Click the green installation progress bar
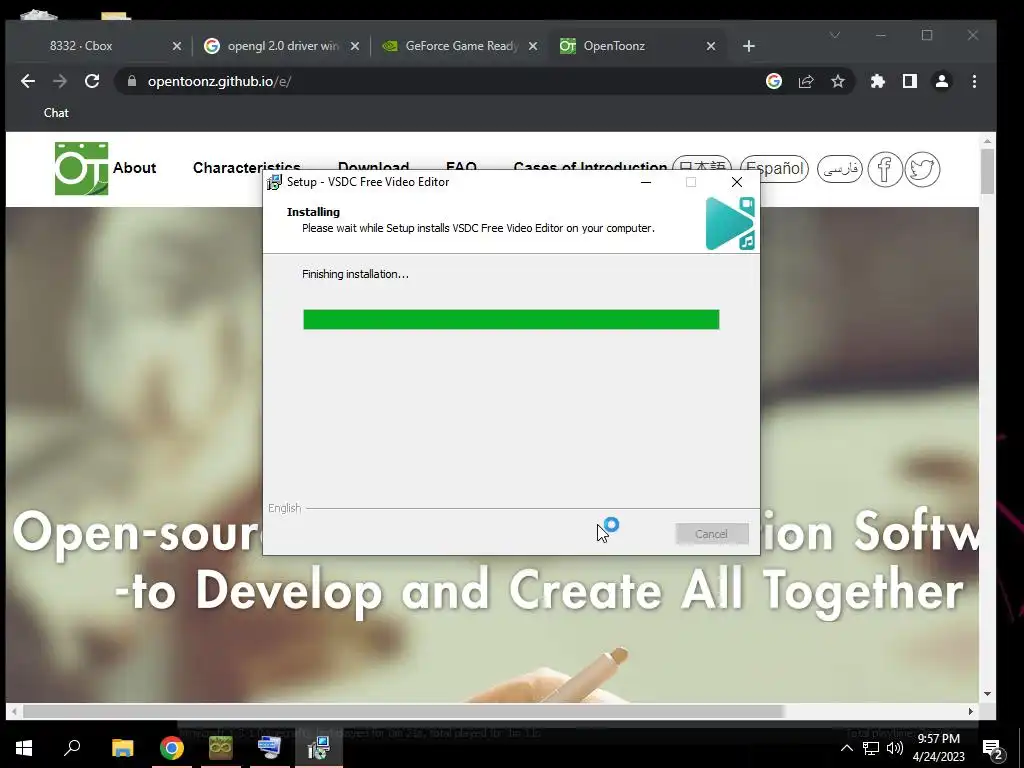 click(511, 319)
